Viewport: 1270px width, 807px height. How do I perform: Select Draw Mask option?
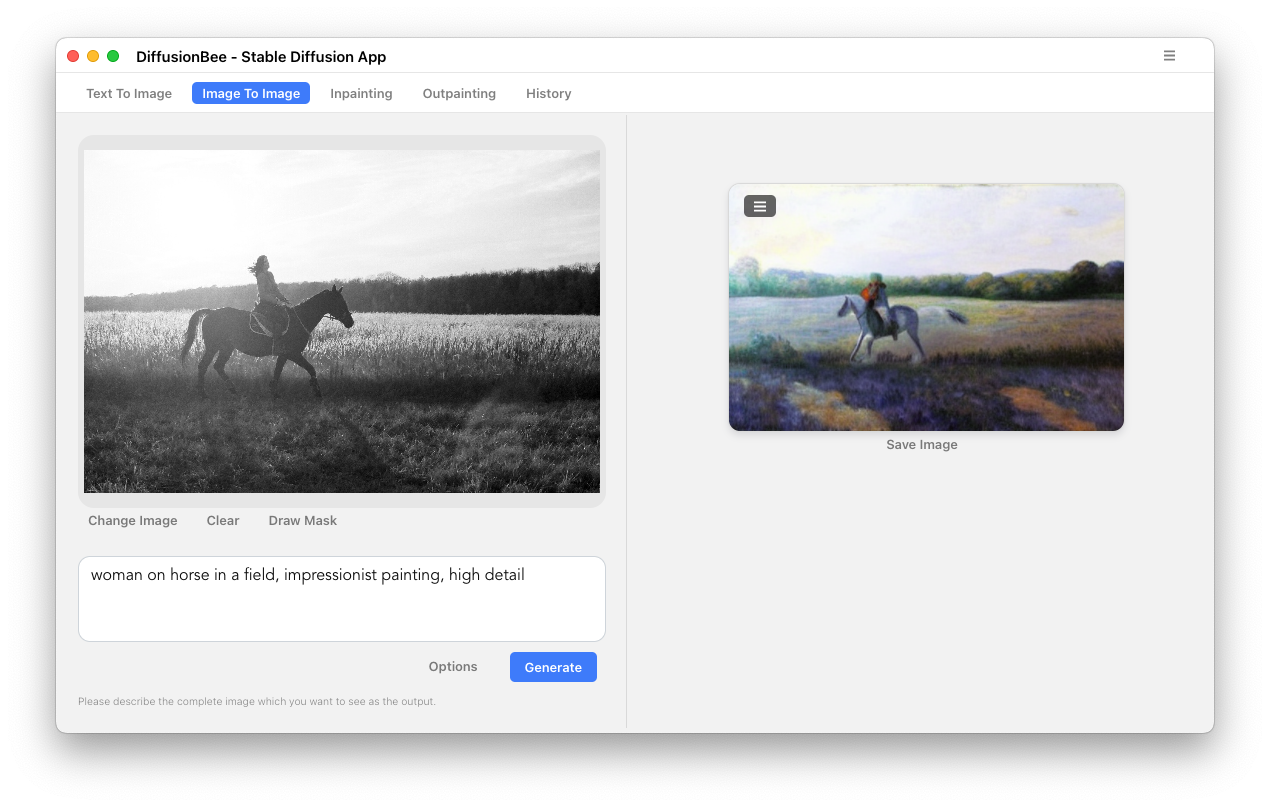pos(302,520)
